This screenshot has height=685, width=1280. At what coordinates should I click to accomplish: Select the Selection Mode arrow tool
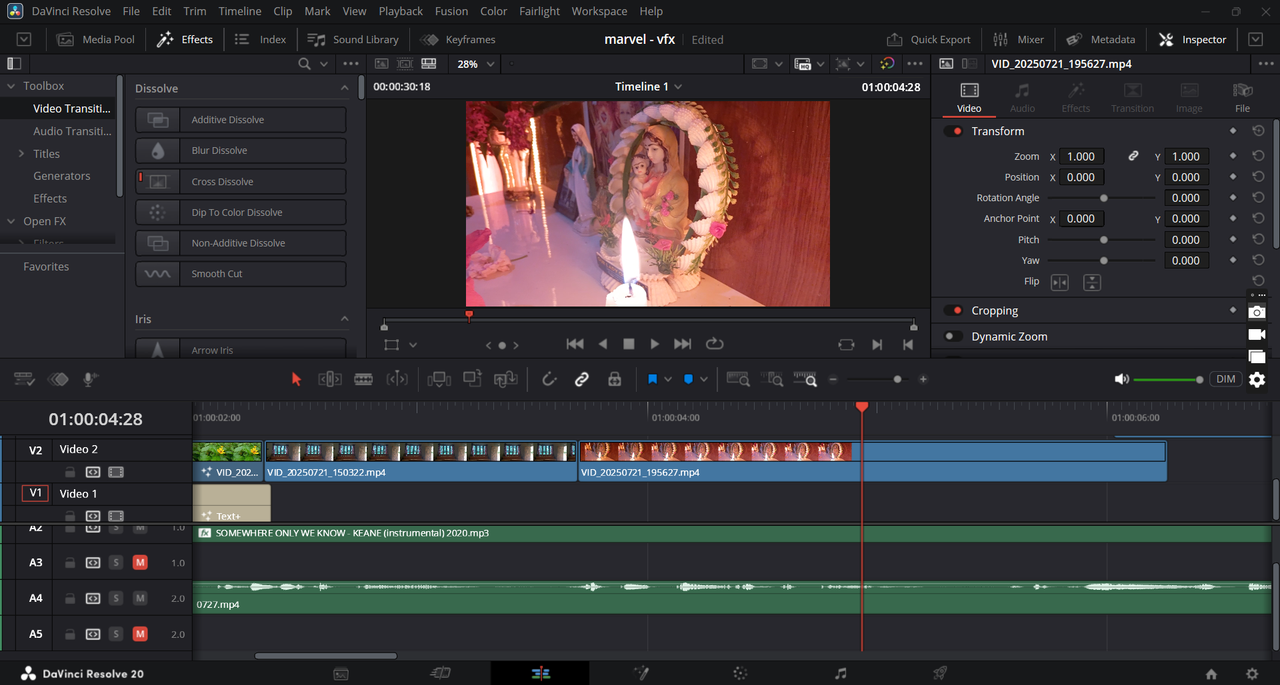[295, 379]
